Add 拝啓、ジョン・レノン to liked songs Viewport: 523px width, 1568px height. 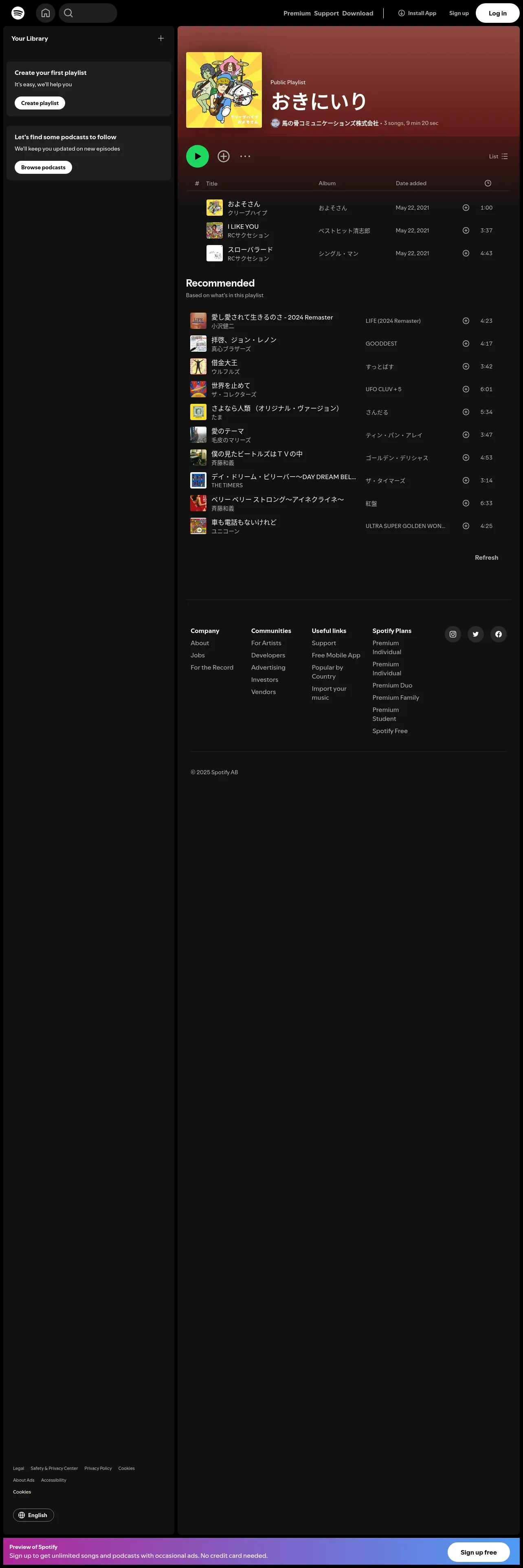click(466, 344)
